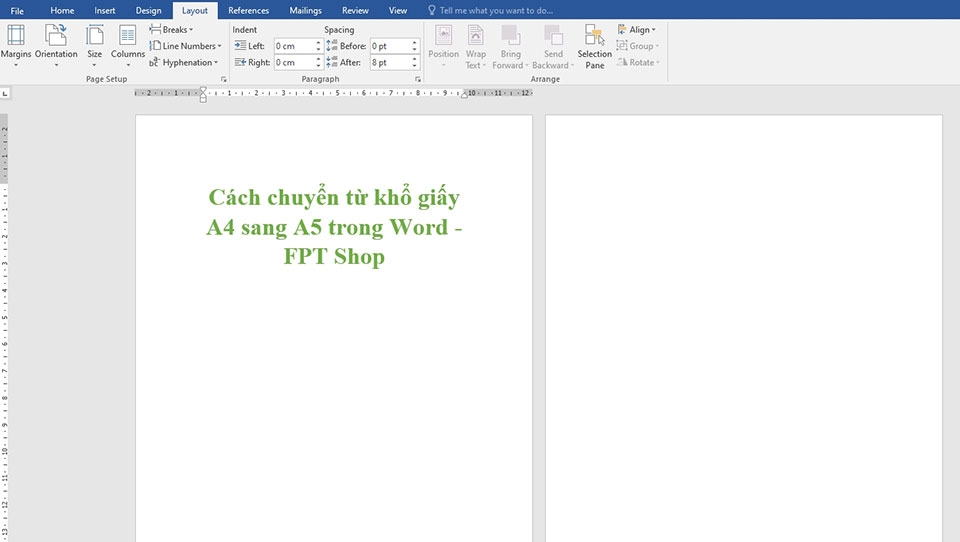The height and width of the screenshot is (542, 960).
Task: Switch to the Home tab
Action: pos(62,10)
